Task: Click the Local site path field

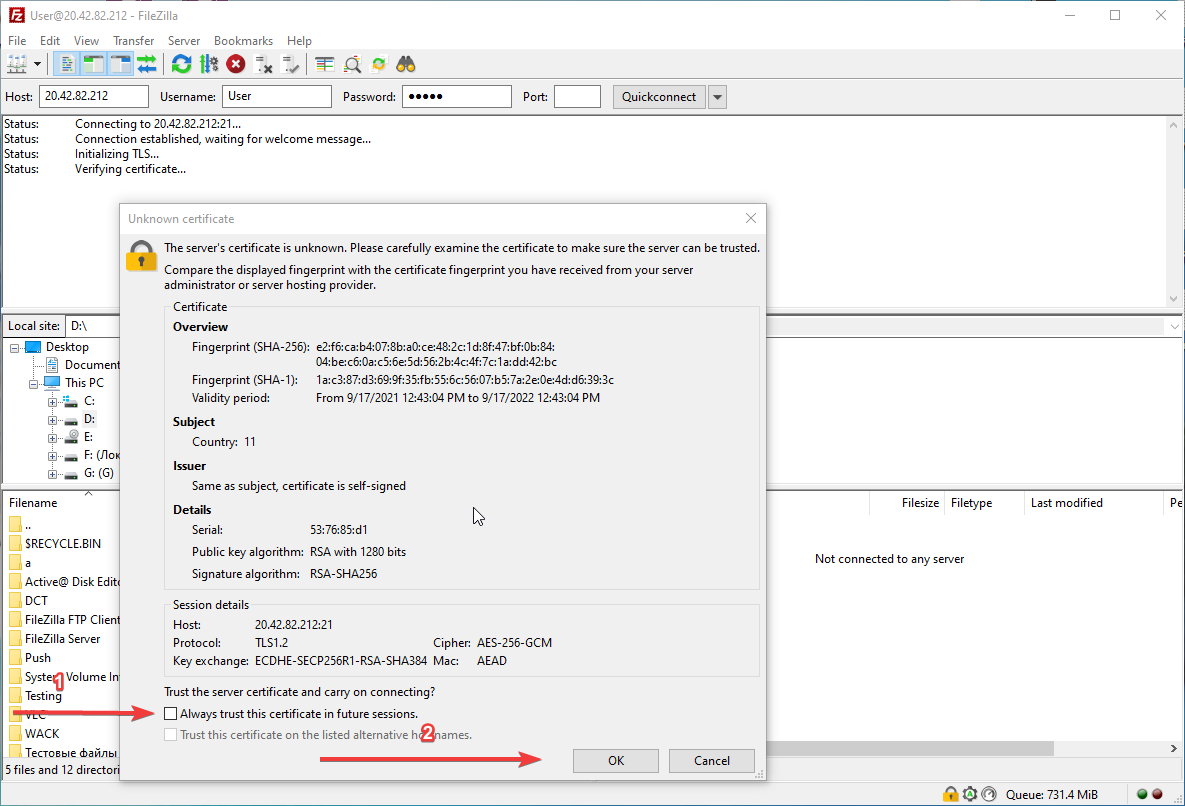Action: point(92,326)
